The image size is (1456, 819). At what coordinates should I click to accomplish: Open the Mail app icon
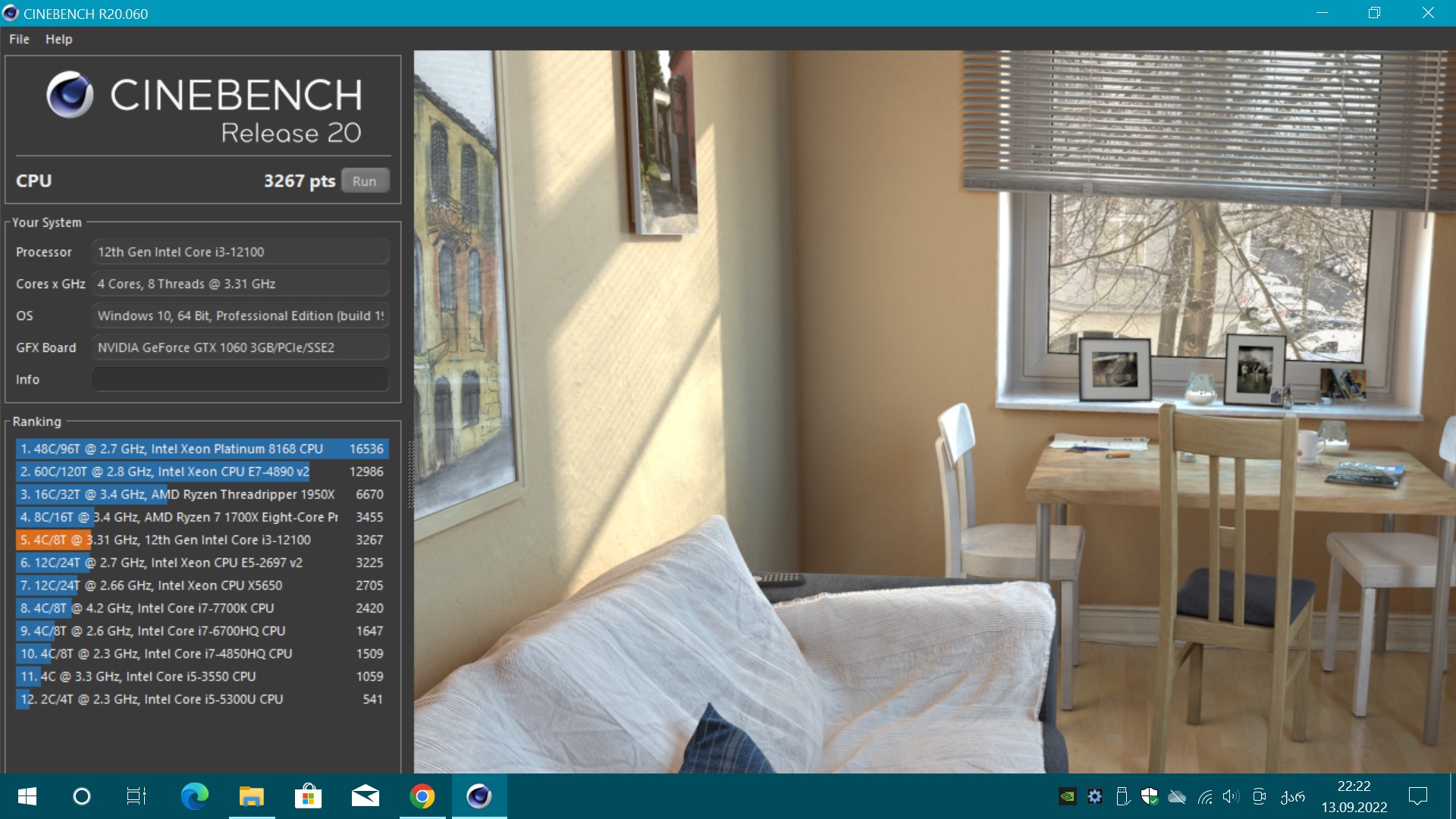click(365, 796)
